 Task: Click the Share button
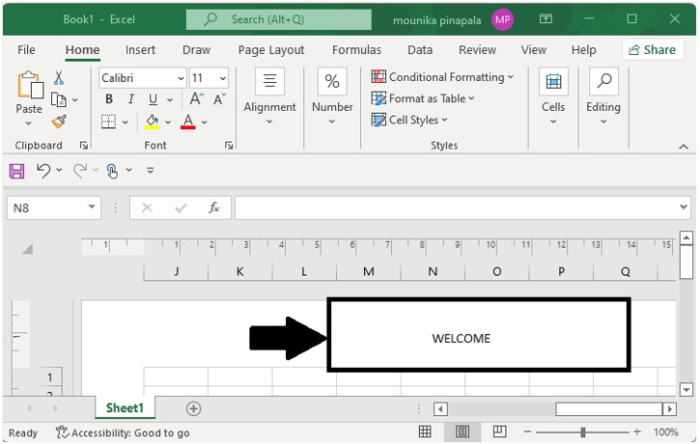[x=652, y=50]
